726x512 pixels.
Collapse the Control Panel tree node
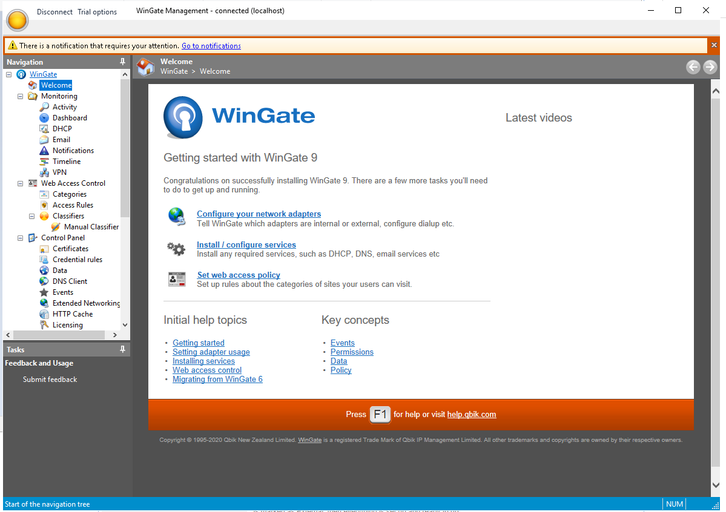pyautogui.click(x=20, y=238)
